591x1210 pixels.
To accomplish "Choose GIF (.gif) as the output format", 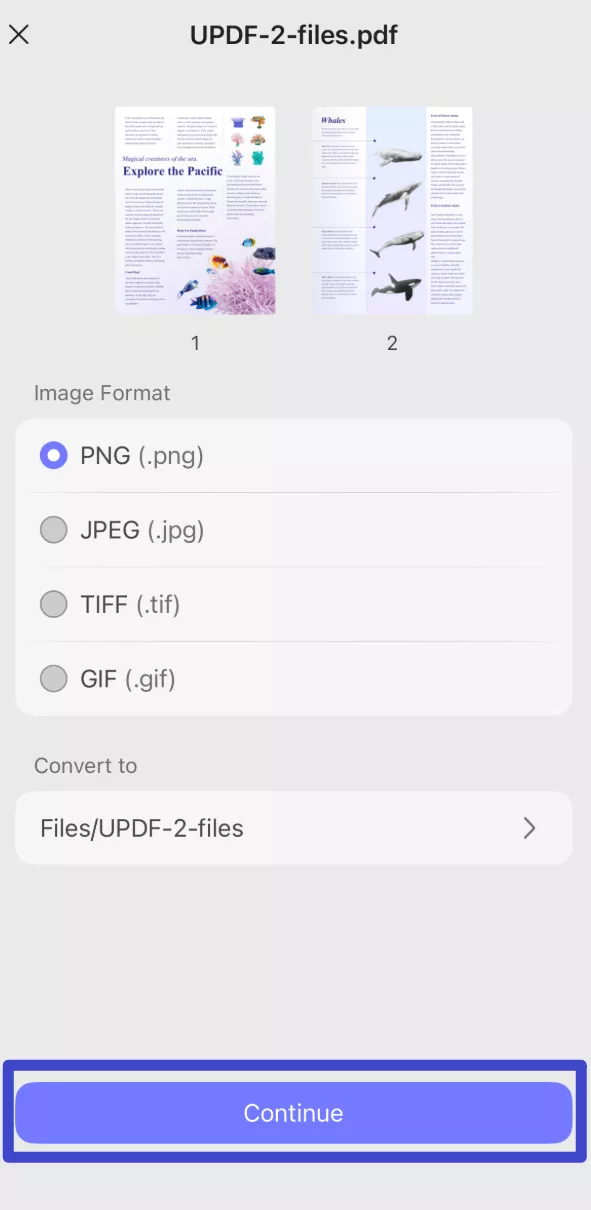I will point(53,678).
